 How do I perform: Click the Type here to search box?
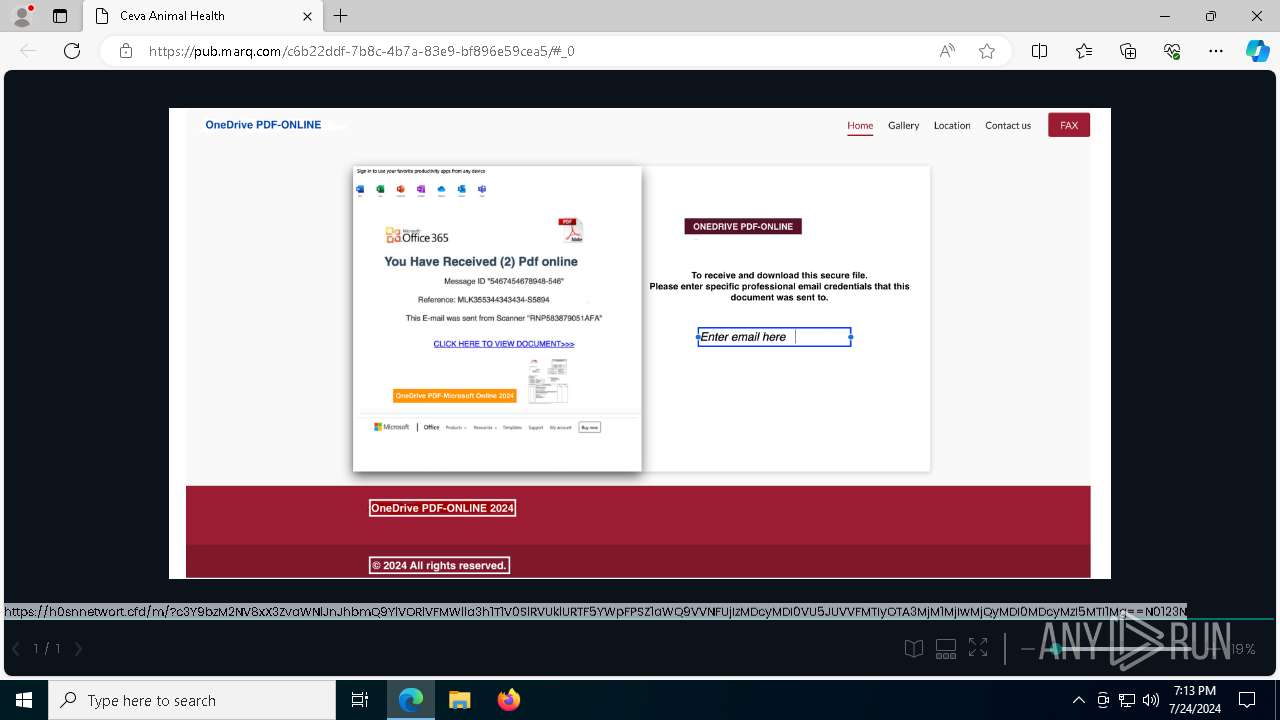[192, 700]
